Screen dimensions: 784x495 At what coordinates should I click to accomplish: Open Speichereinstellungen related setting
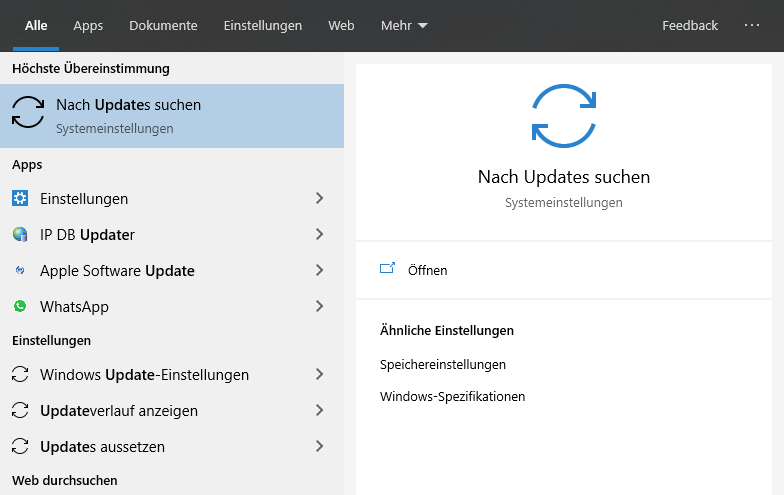tap(442, 364)
